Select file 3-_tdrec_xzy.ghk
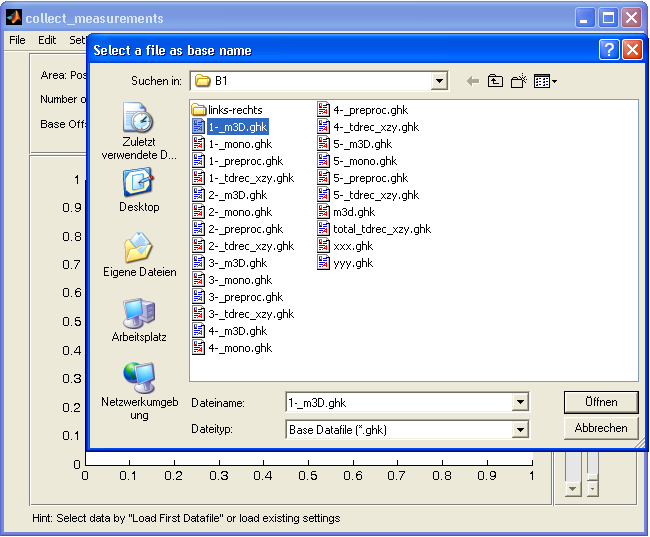This screenshot has height=537, width=650. pos(243,314)
